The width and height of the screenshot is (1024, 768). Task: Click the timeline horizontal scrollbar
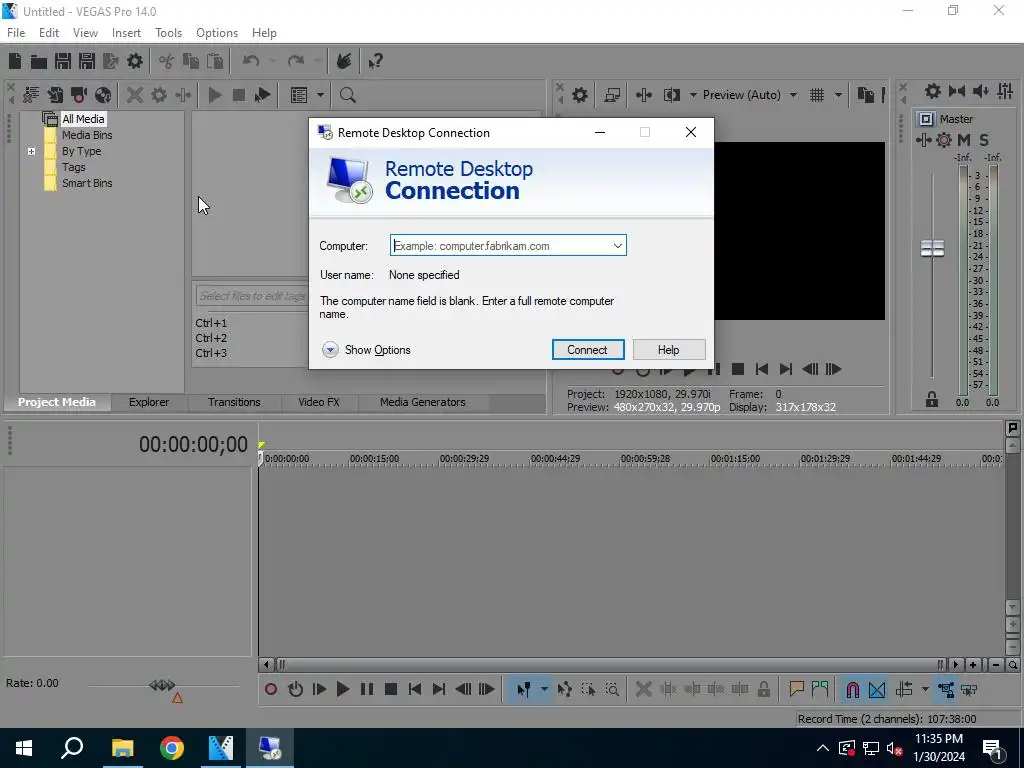pos(610,665)
